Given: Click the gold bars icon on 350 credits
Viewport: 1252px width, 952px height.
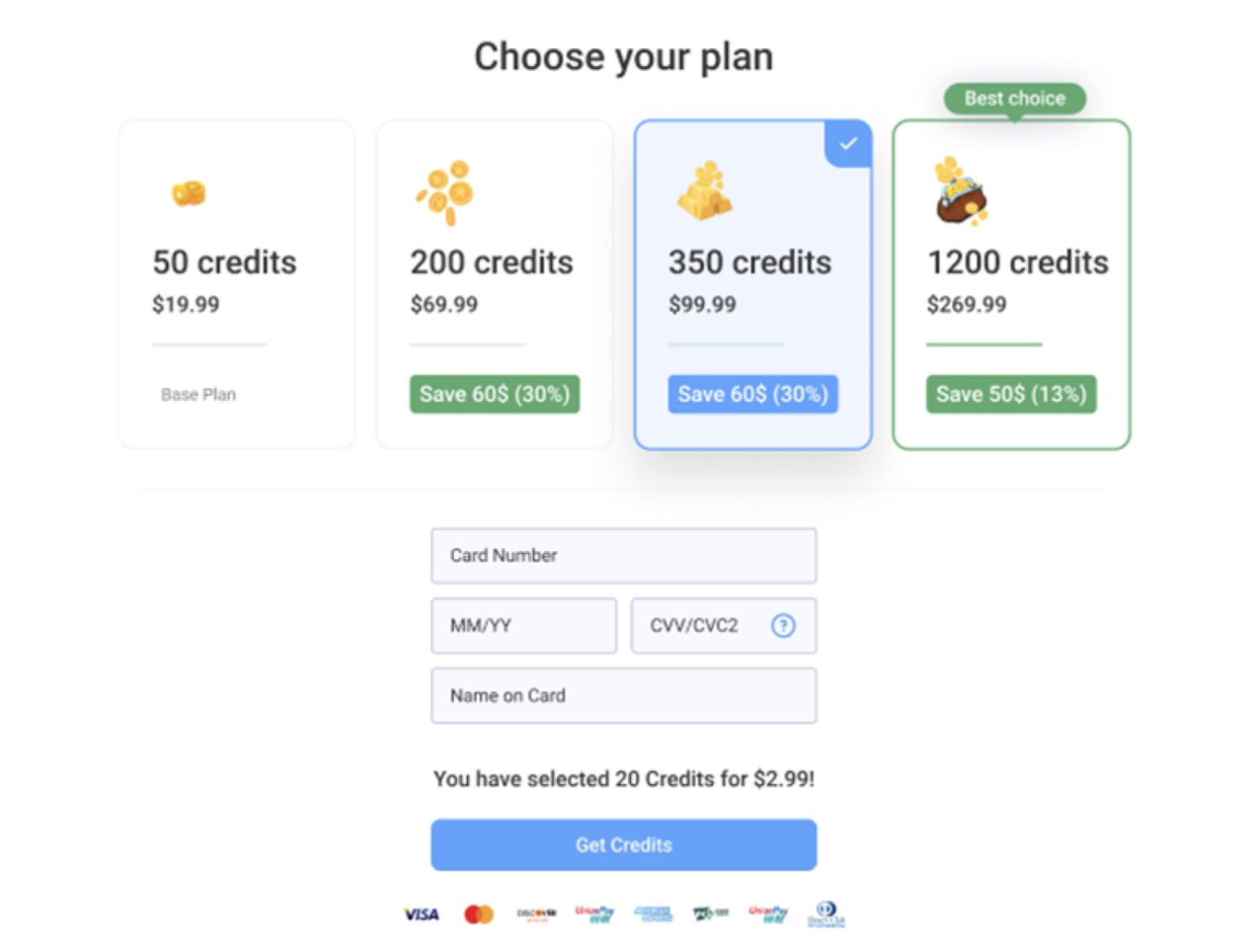Looking at the screenshot, I should point(706,191).
